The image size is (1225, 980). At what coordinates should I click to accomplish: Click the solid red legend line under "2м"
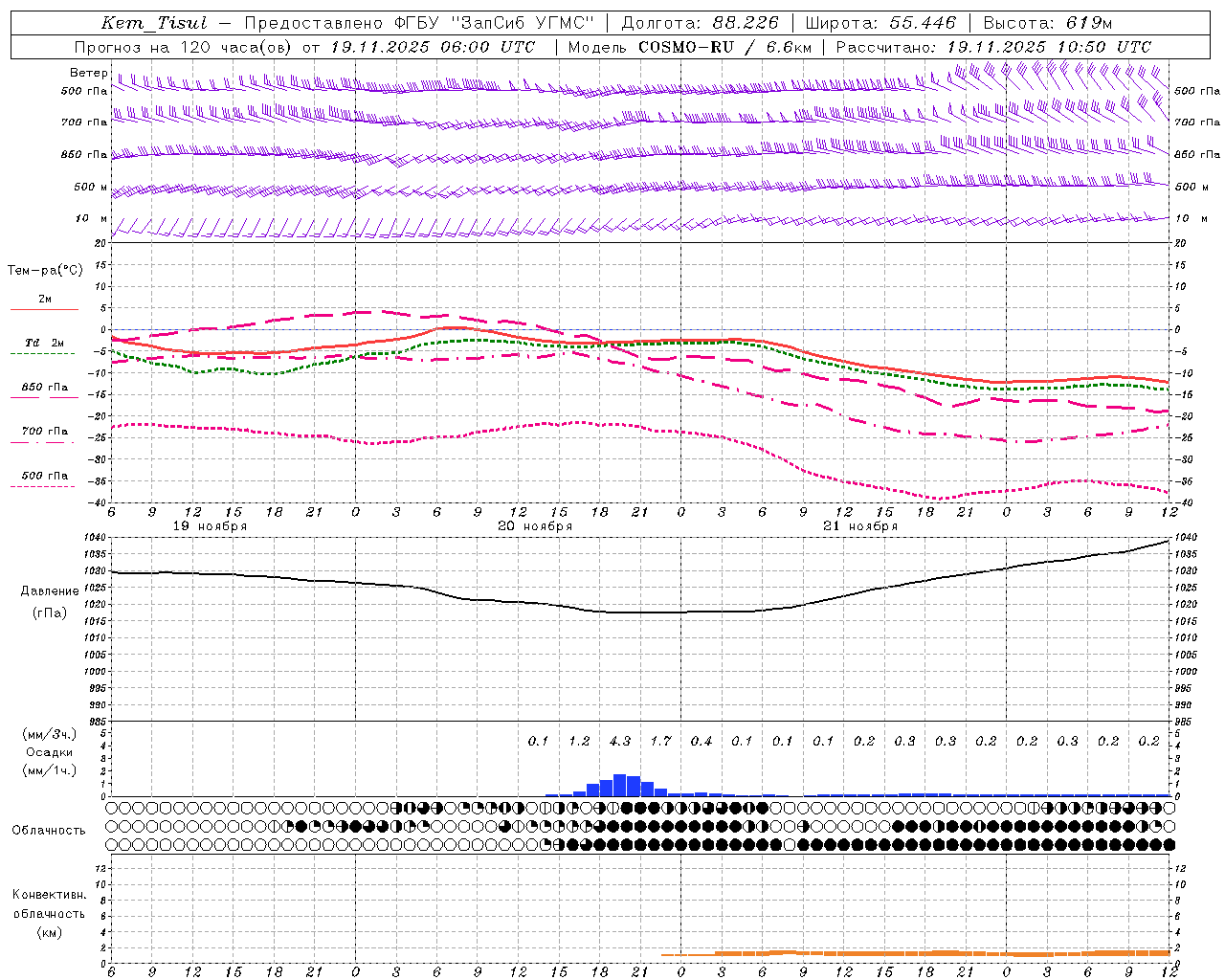(x=44, y=310)
